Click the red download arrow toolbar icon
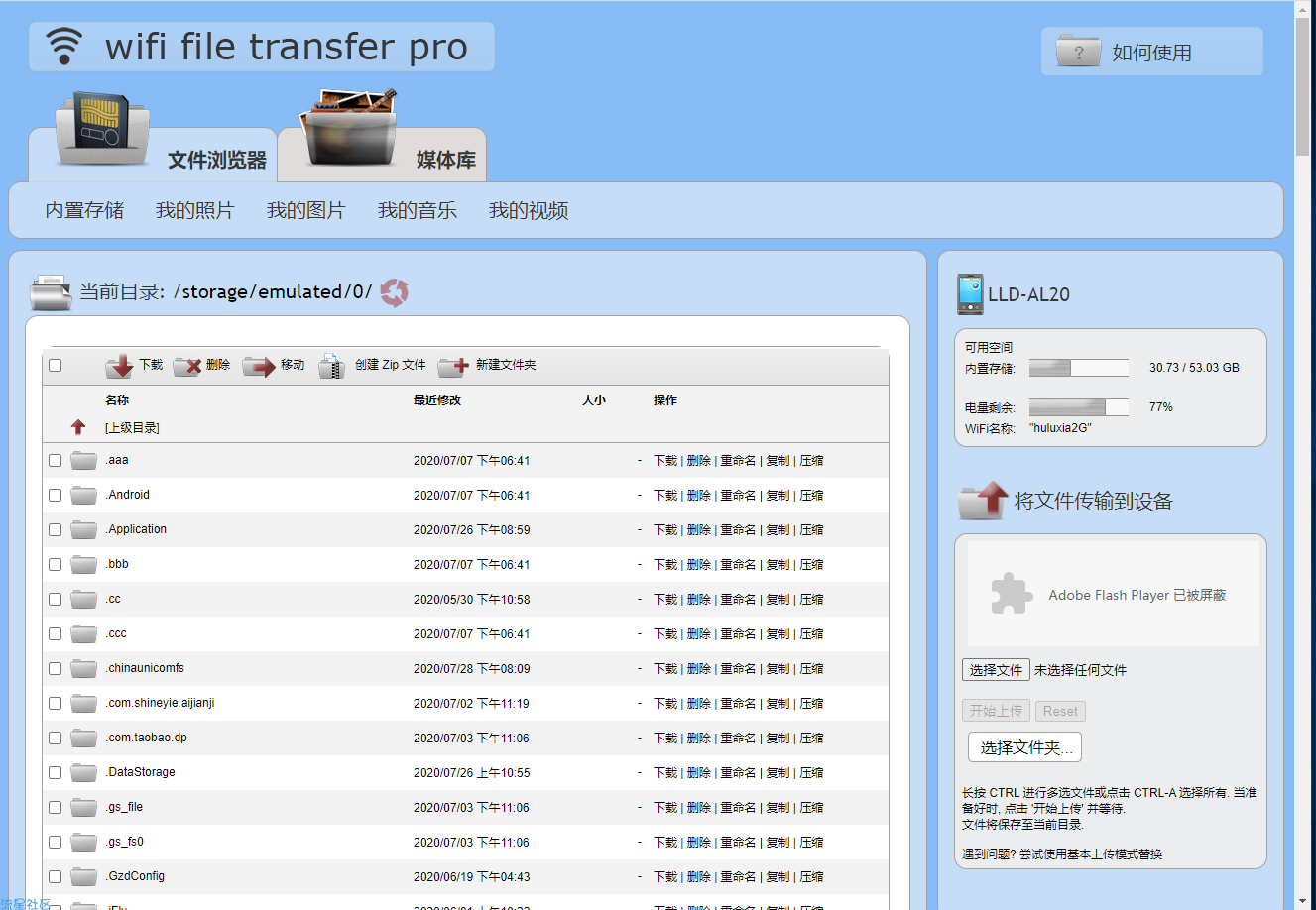 (x=120, y=366)
